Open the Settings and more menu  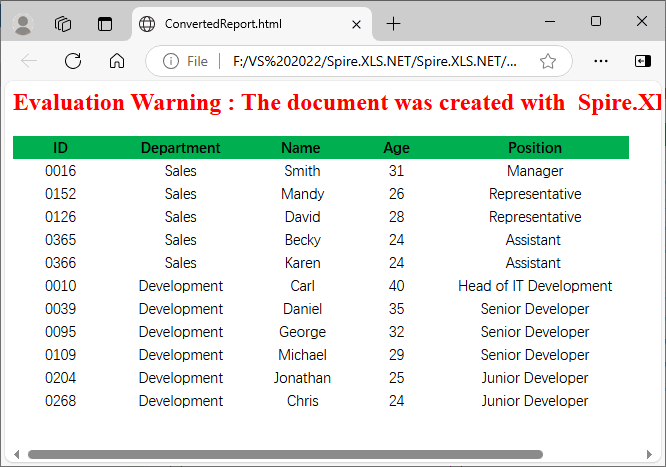pos(601,61)
